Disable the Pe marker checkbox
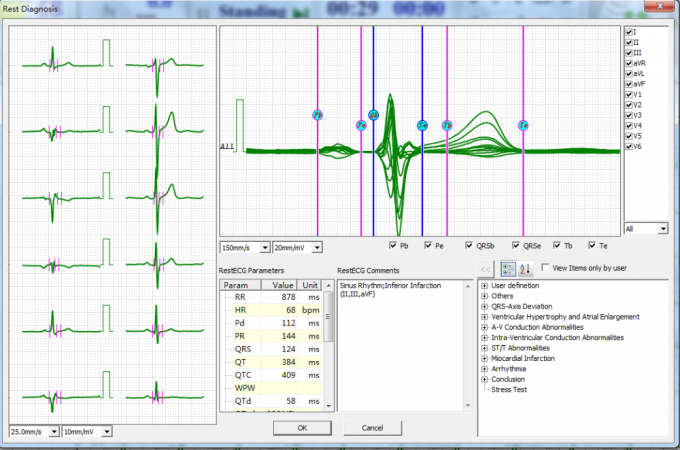 coord(428,245)
